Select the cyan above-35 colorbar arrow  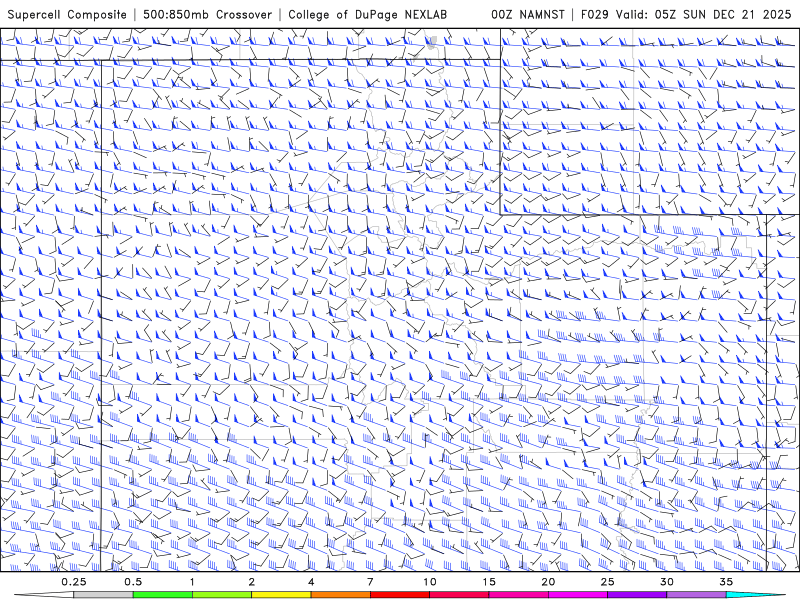point(756,595)
